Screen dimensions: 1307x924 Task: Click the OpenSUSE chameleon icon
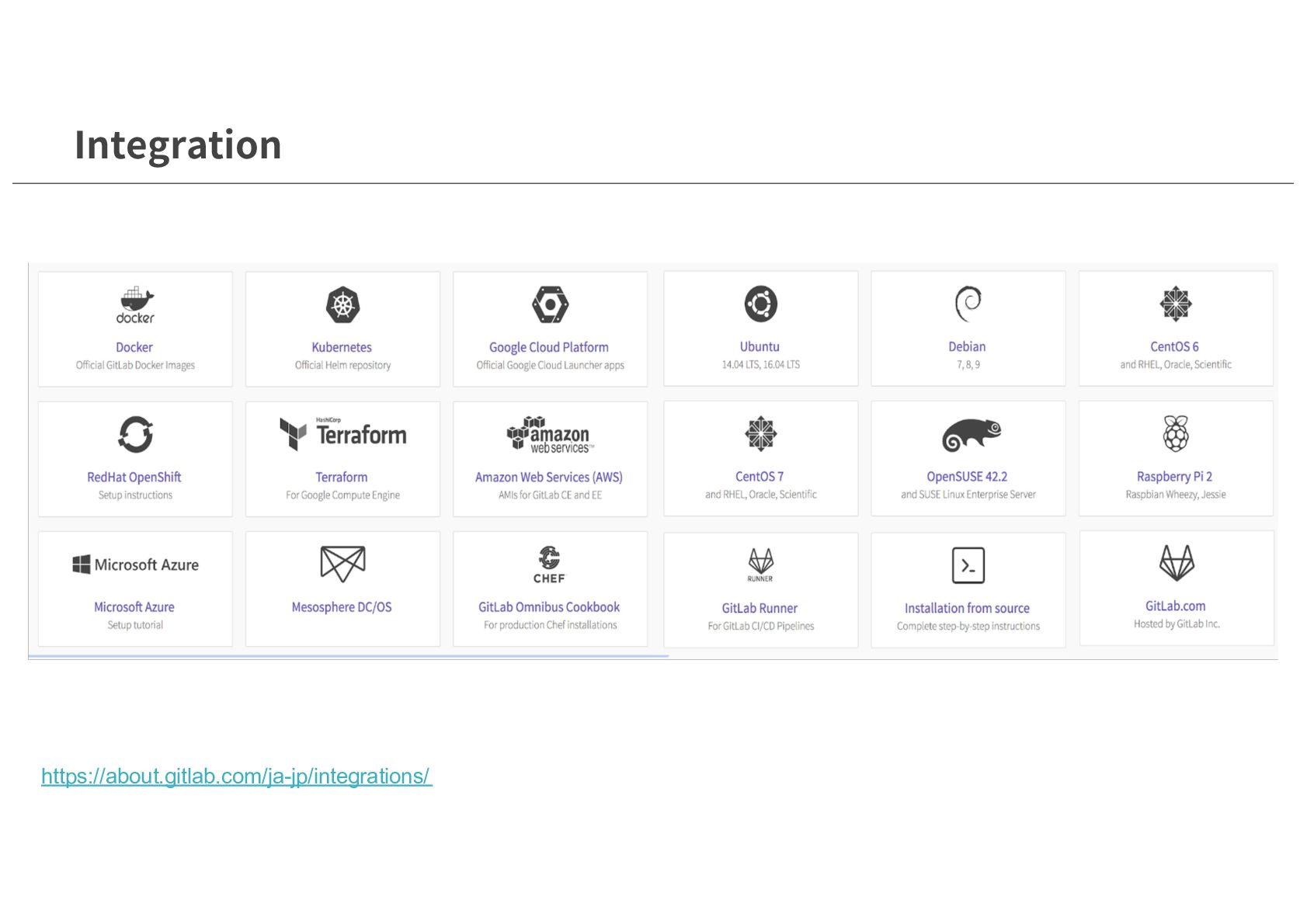pyautogui.click(x=971, y=435)
